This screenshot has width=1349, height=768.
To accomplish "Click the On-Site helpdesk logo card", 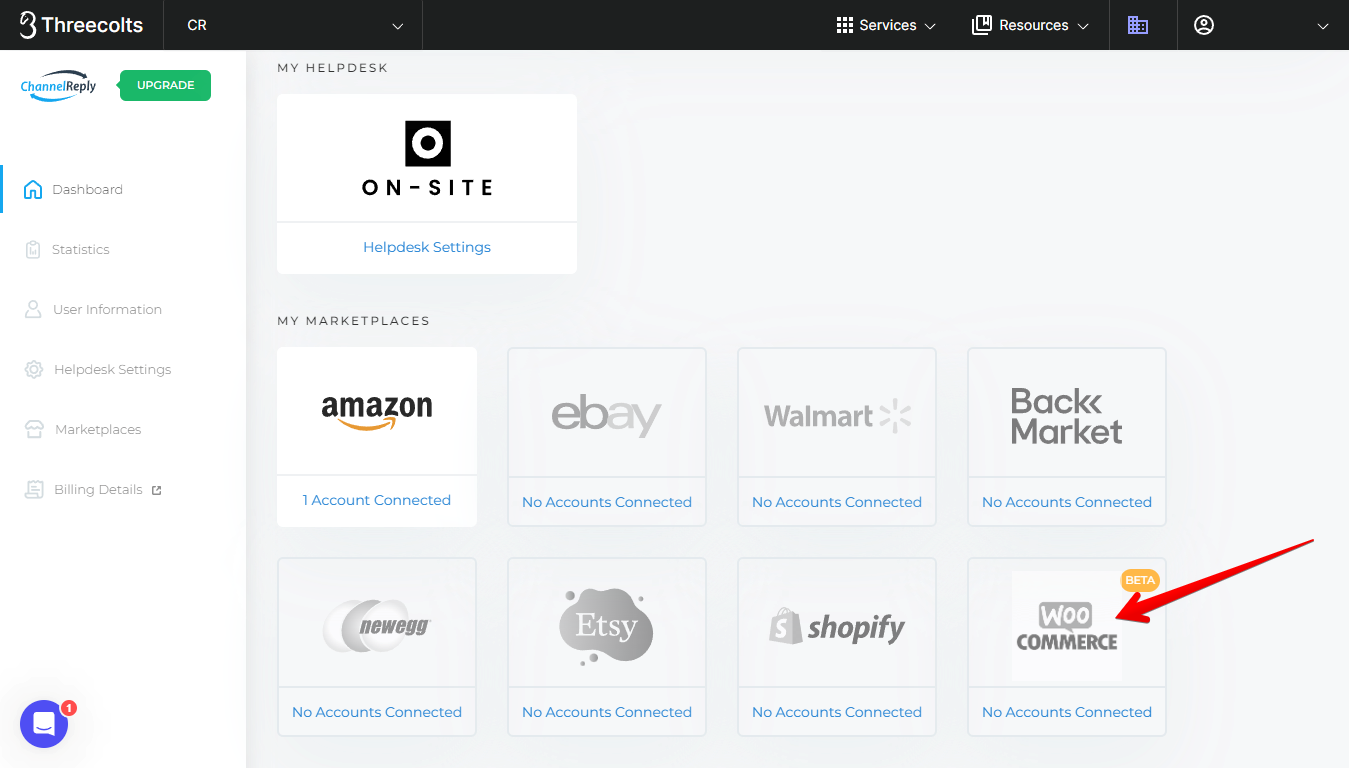I will [427, 158].
